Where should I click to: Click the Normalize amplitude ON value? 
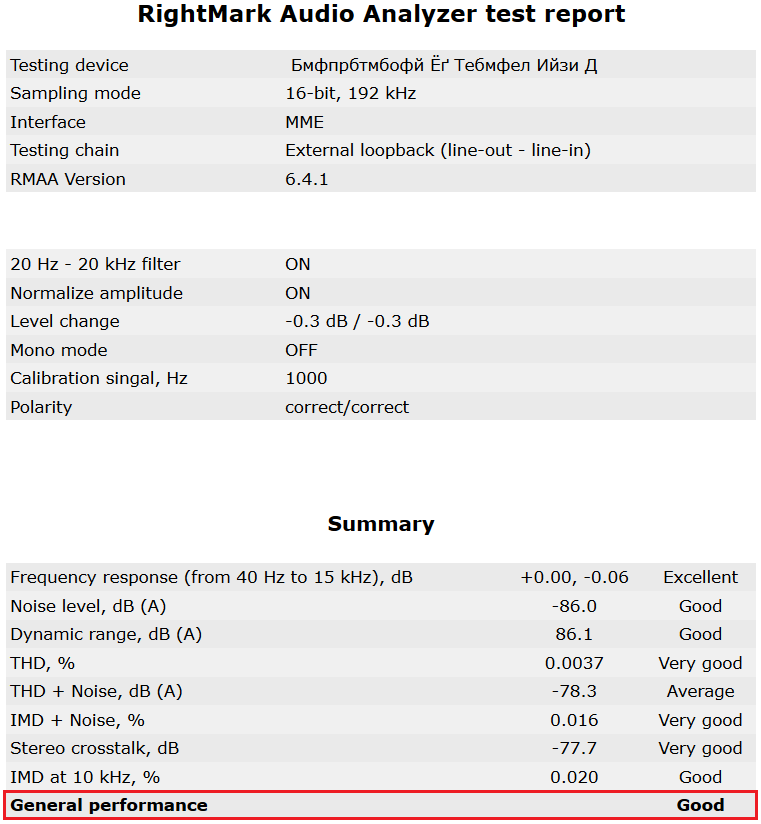click(x=297, y=293)
